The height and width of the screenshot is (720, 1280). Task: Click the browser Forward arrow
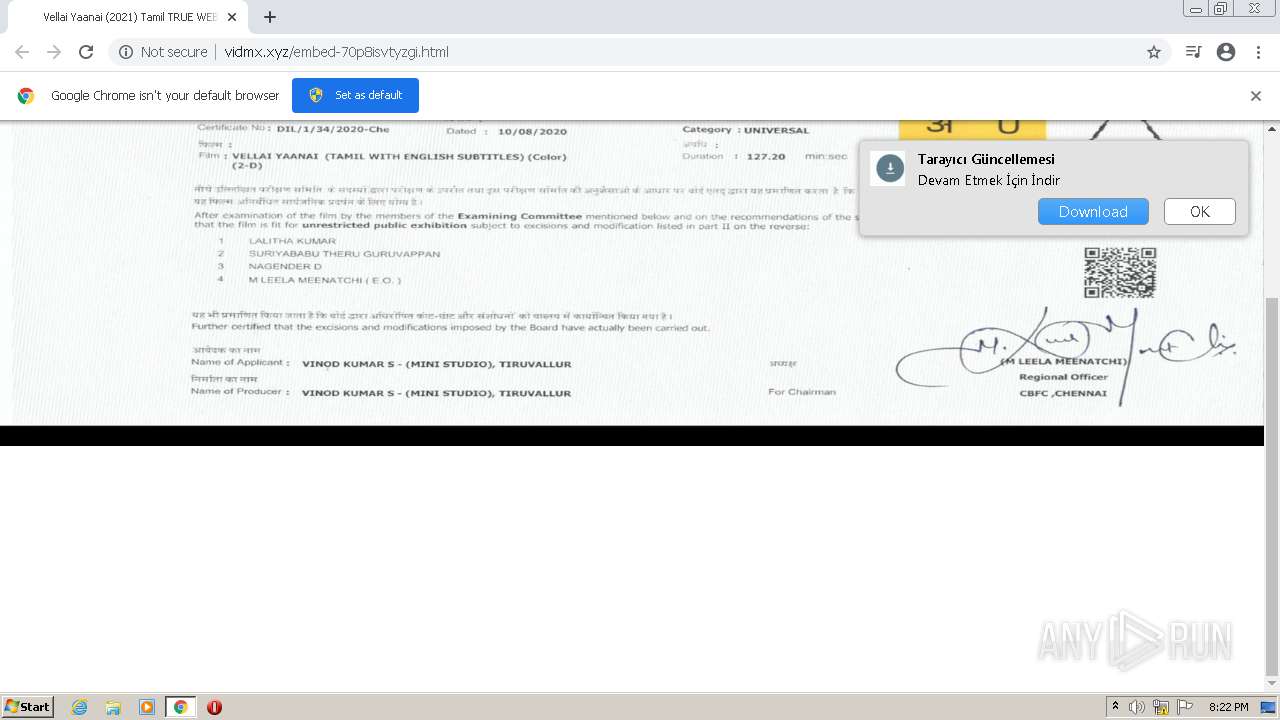click(54, 52)
